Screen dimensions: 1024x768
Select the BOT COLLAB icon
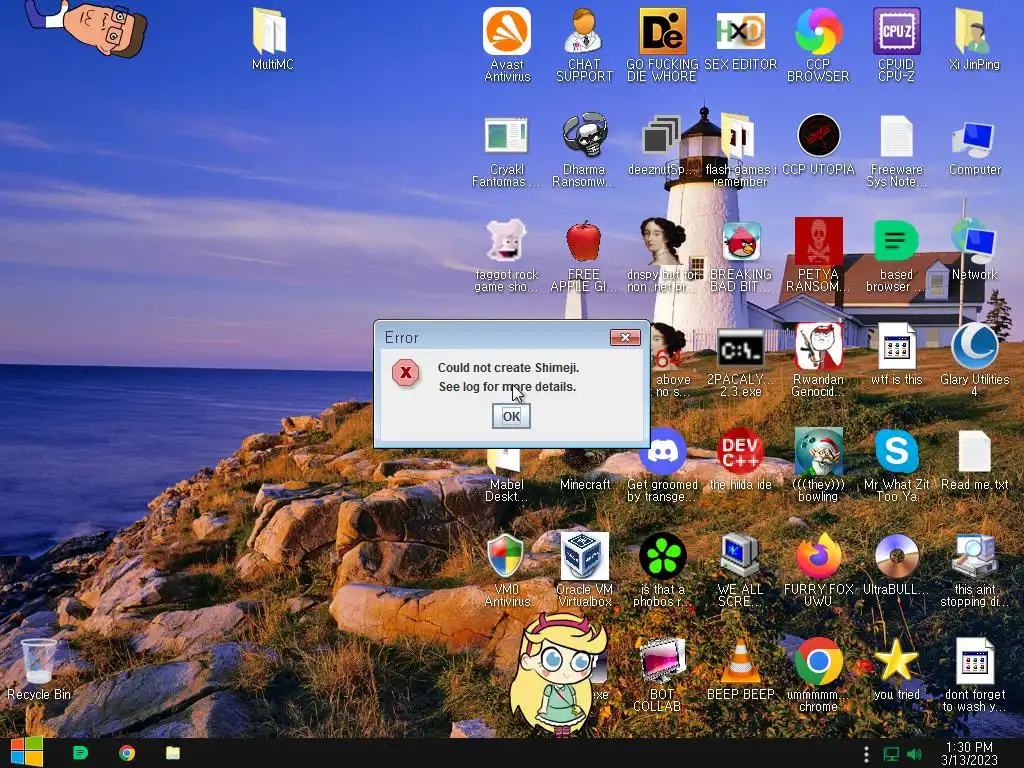(662, 661)
